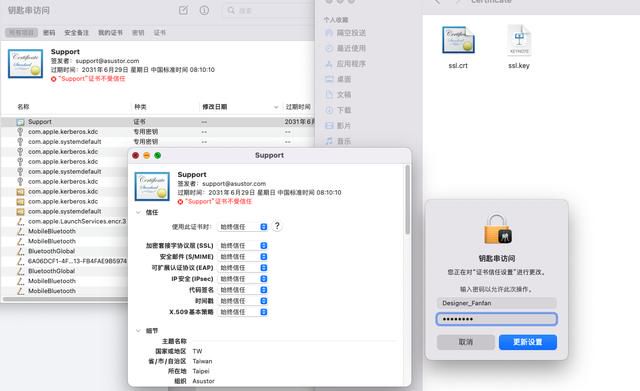Open Music (音乐) in Finder sidebar
The image size is (640, 391).
tap(338, 141)
